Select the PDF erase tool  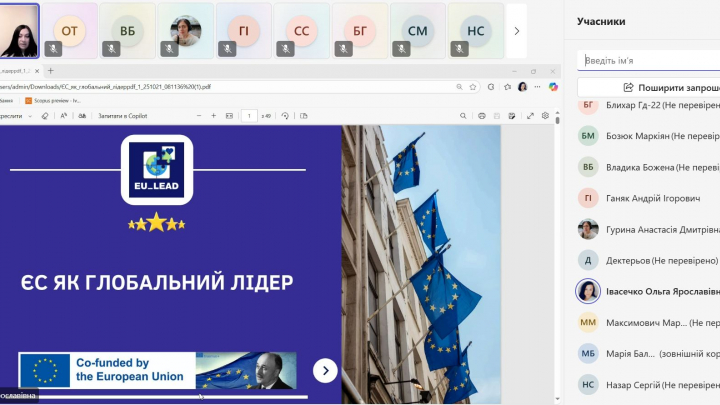click(x=45, y=116)
